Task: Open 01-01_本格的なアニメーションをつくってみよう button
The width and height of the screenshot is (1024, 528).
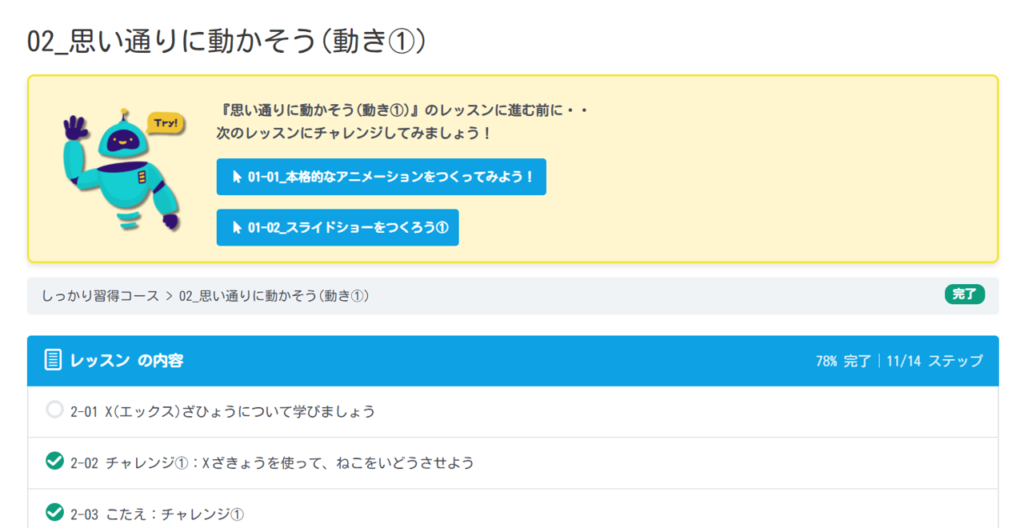Action: (x=390, y=177)
